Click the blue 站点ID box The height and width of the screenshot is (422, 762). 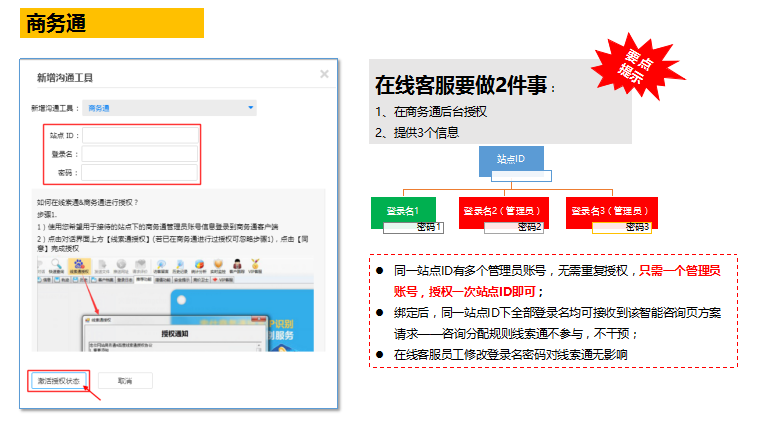click(511, 158)
